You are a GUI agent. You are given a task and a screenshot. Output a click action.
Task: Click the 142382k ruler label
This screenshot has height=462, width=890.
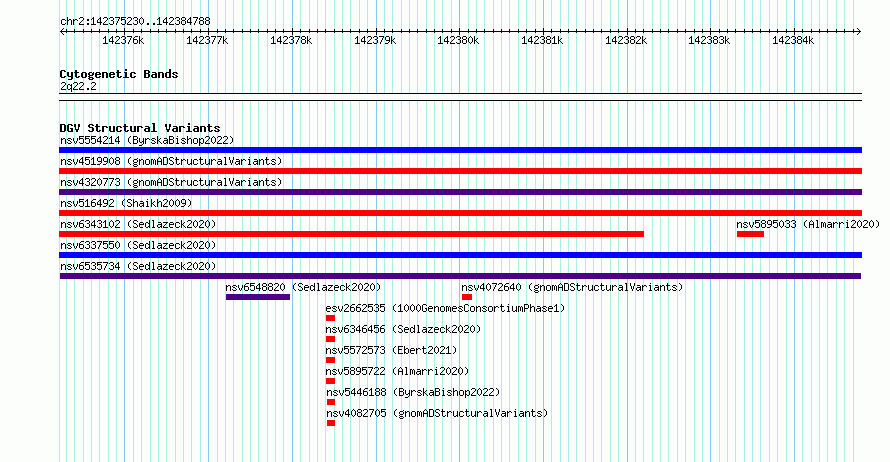[626, 40]
